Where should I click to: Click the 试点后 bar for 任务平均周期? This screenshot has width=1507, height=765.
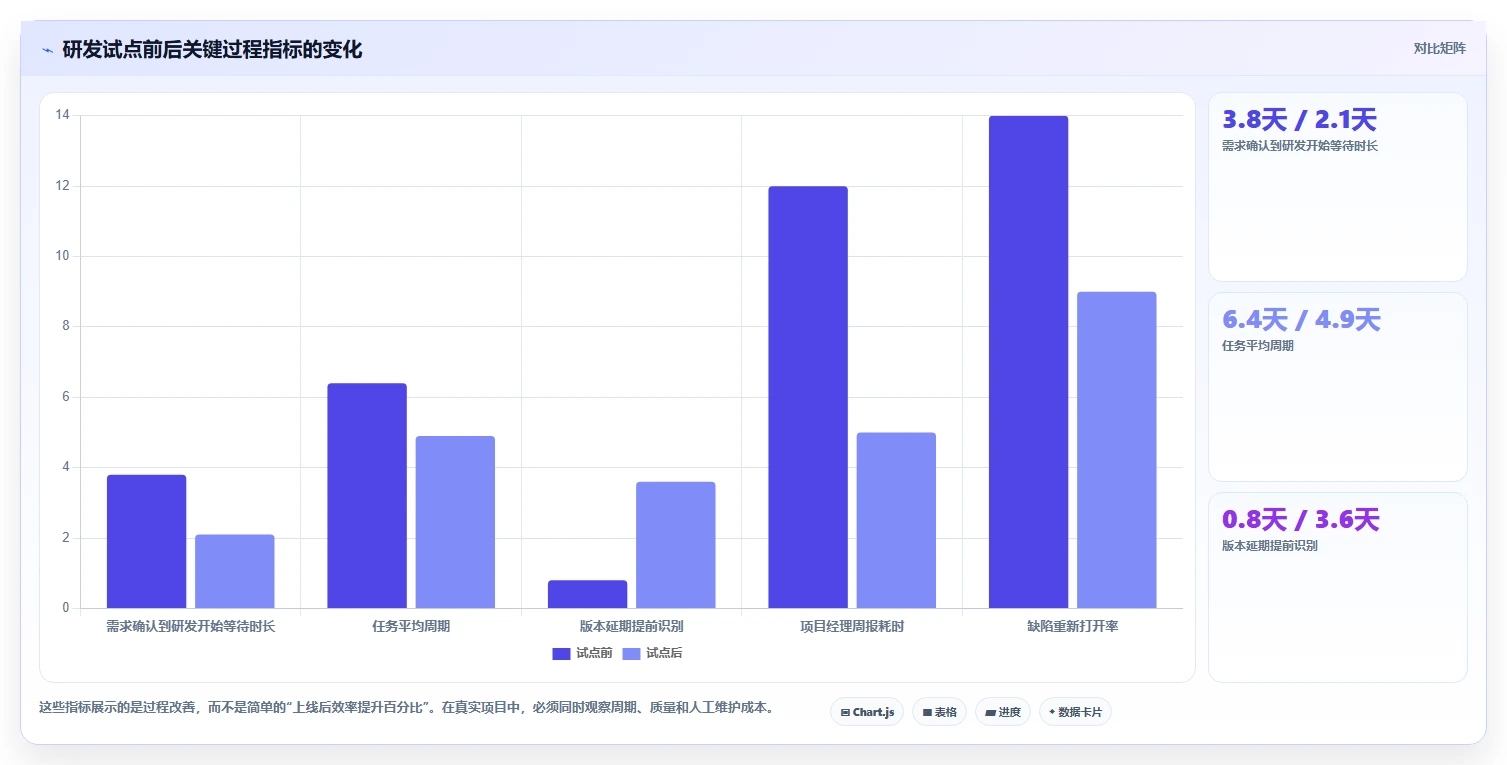[x=455, y=522]
